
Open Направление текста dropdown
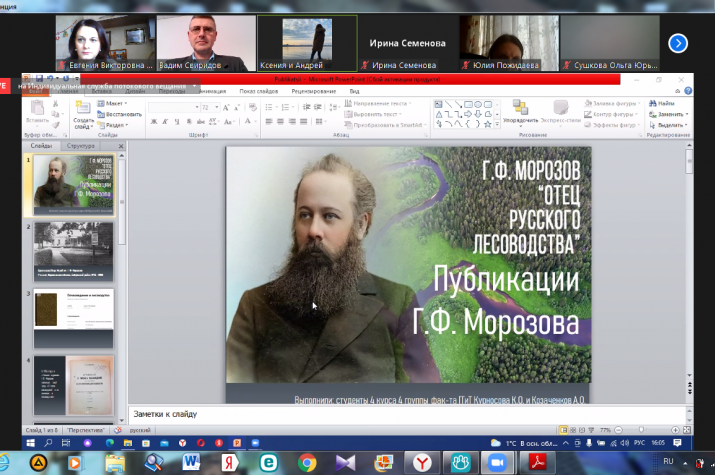point(378,103)
